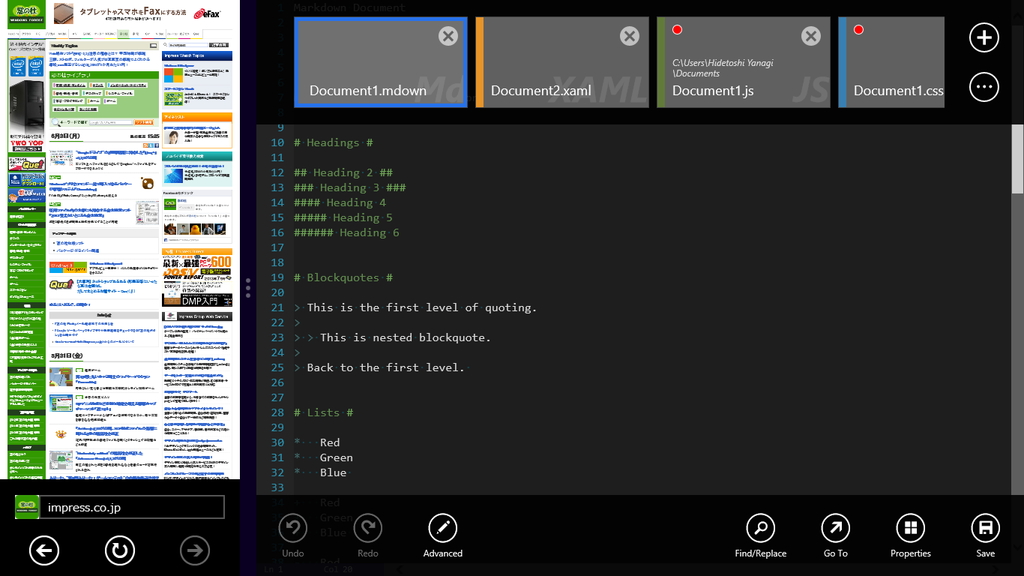This screenshot has width=1024, height=576.
Task: Click the "#### Heading 4" line
Action: 340,202
